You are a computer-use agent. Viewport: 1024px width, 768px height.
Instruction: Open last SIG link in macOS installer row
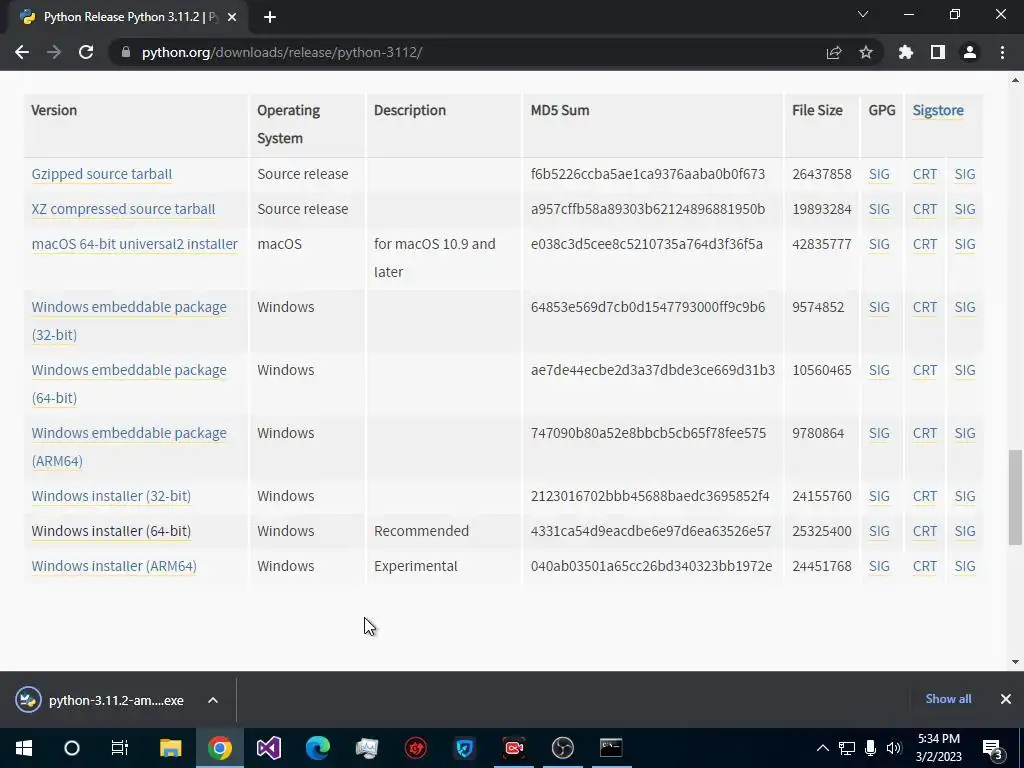click(965, 244)
